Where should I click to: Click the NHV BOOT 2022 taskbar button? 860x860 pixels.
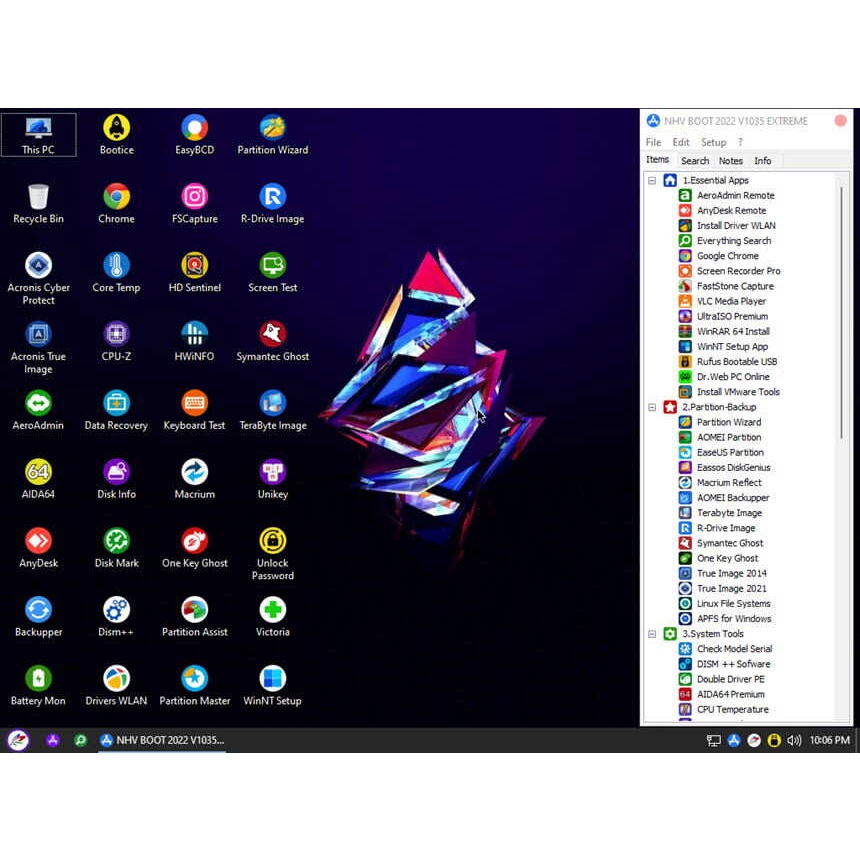pos(162,741)
